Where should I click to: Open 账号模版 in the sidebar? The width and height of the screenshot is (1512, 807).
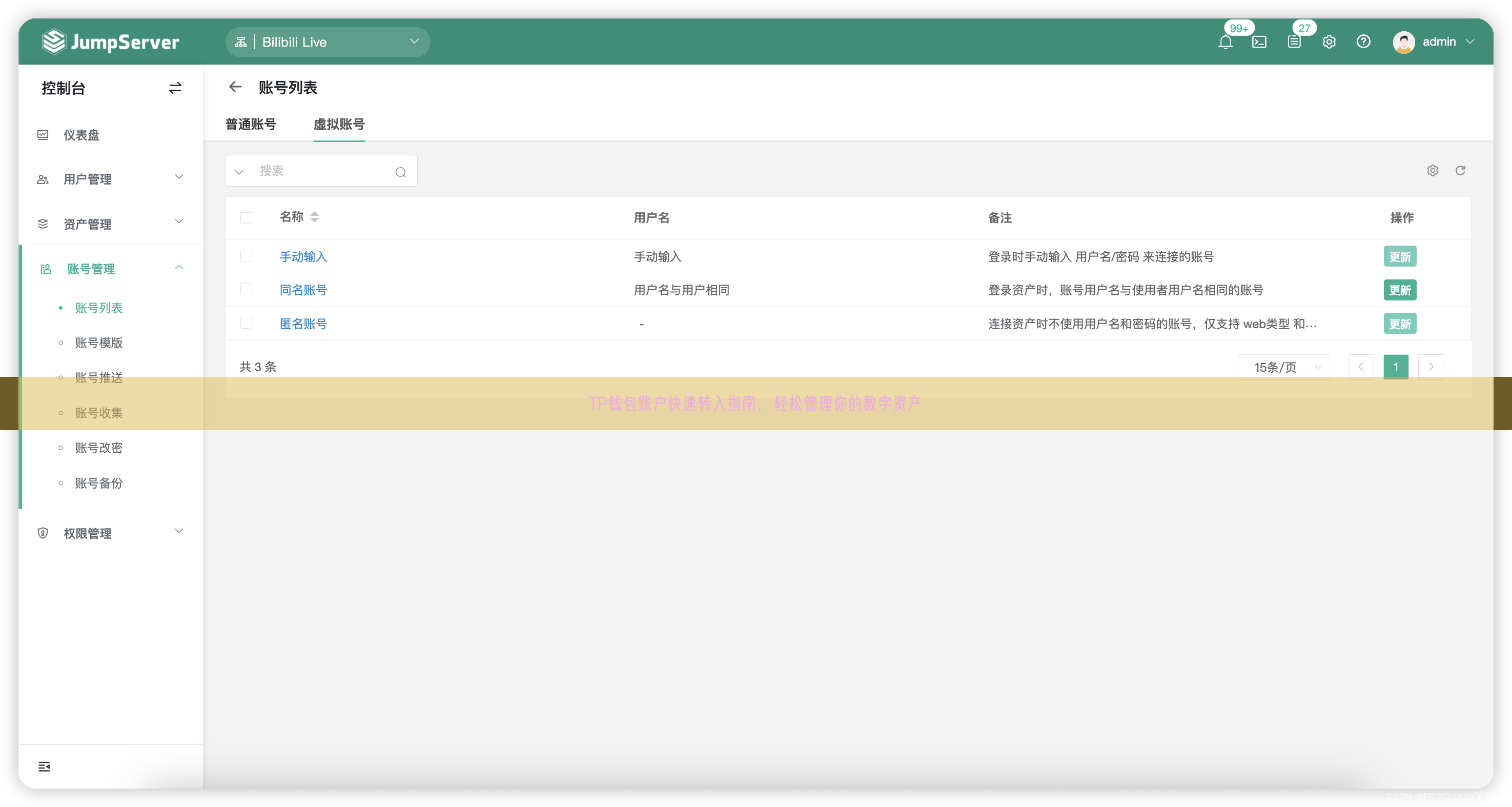(98, 342)
